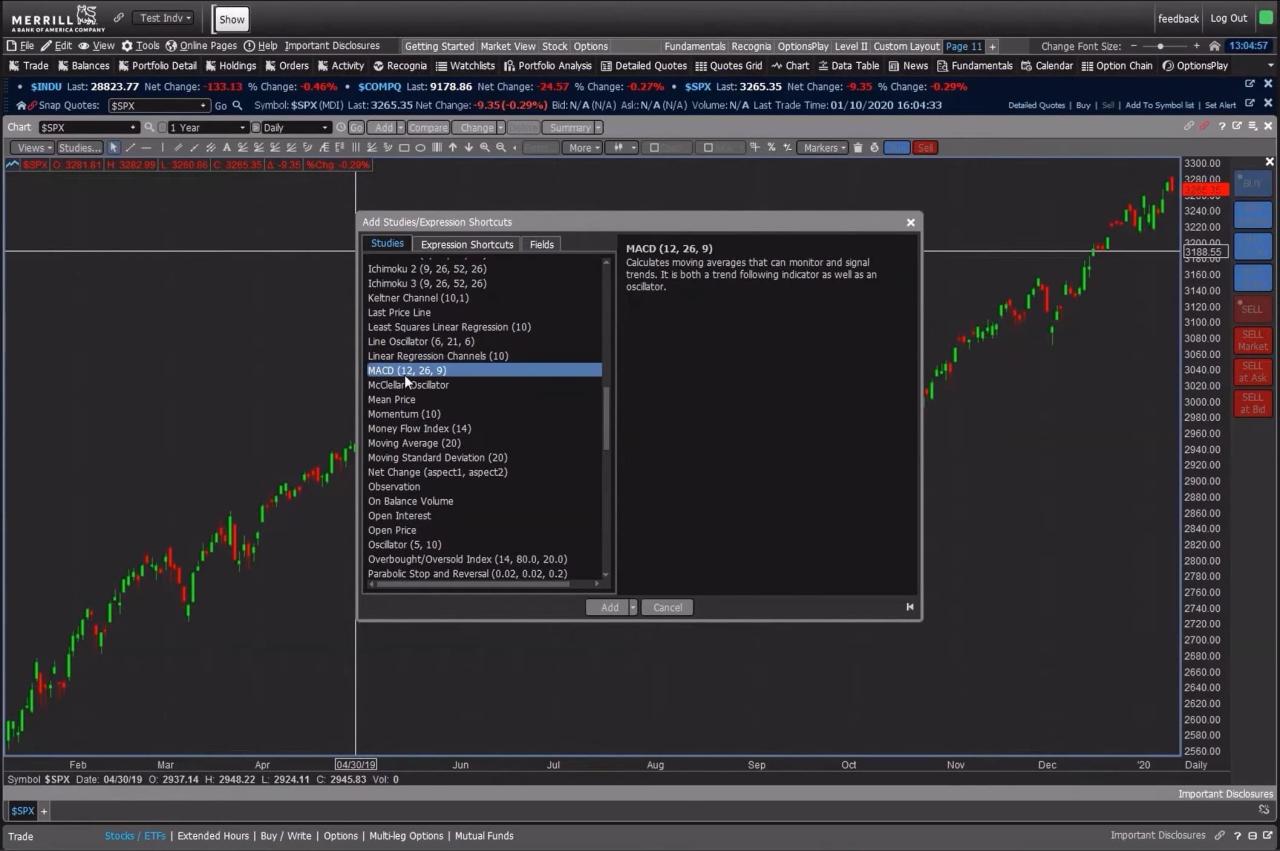Open the Fields tab
1280x851 pixels.
coord(541,244)
